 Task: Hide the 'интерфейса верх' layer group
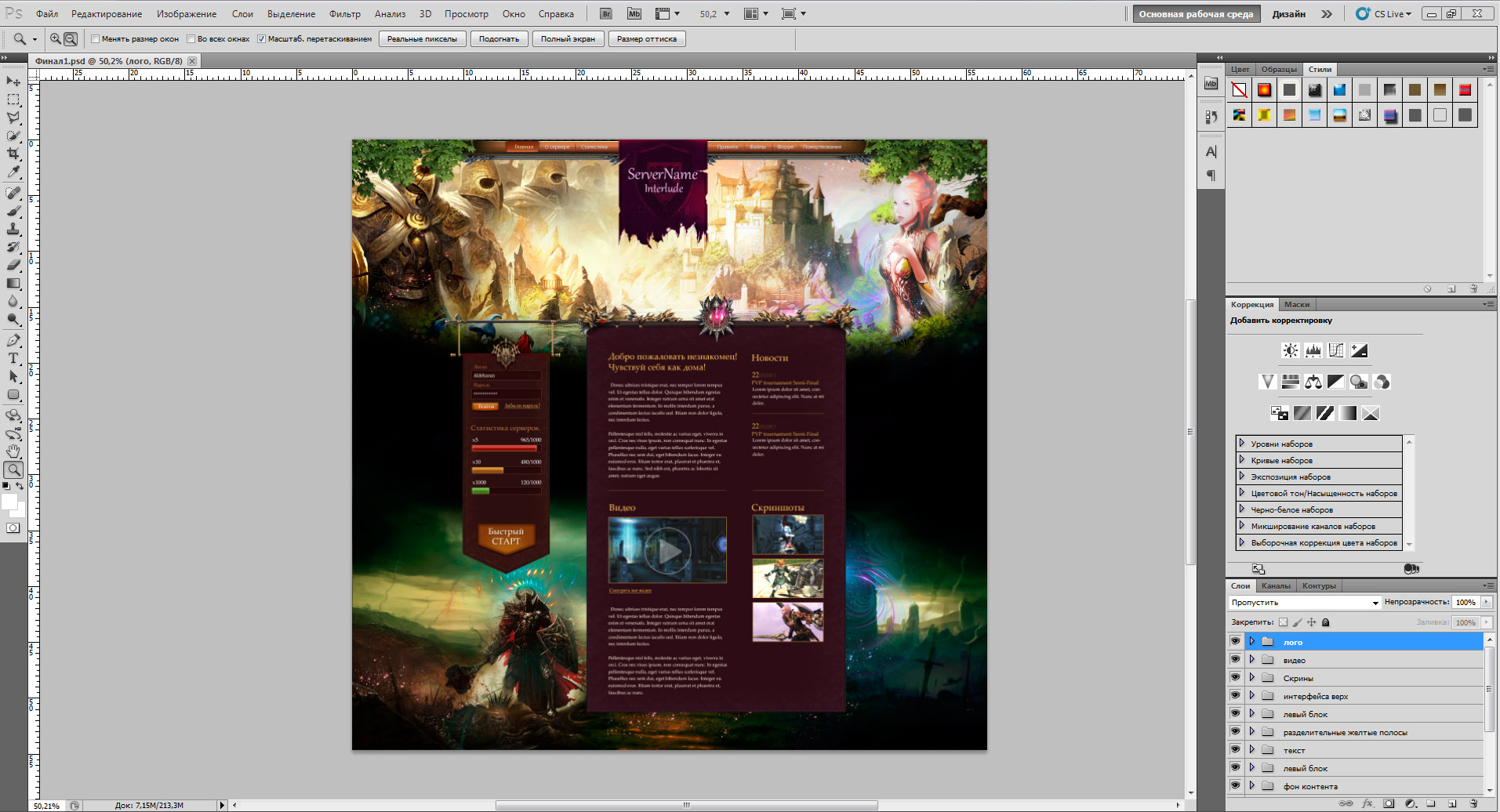click(x=1235, y=695)
